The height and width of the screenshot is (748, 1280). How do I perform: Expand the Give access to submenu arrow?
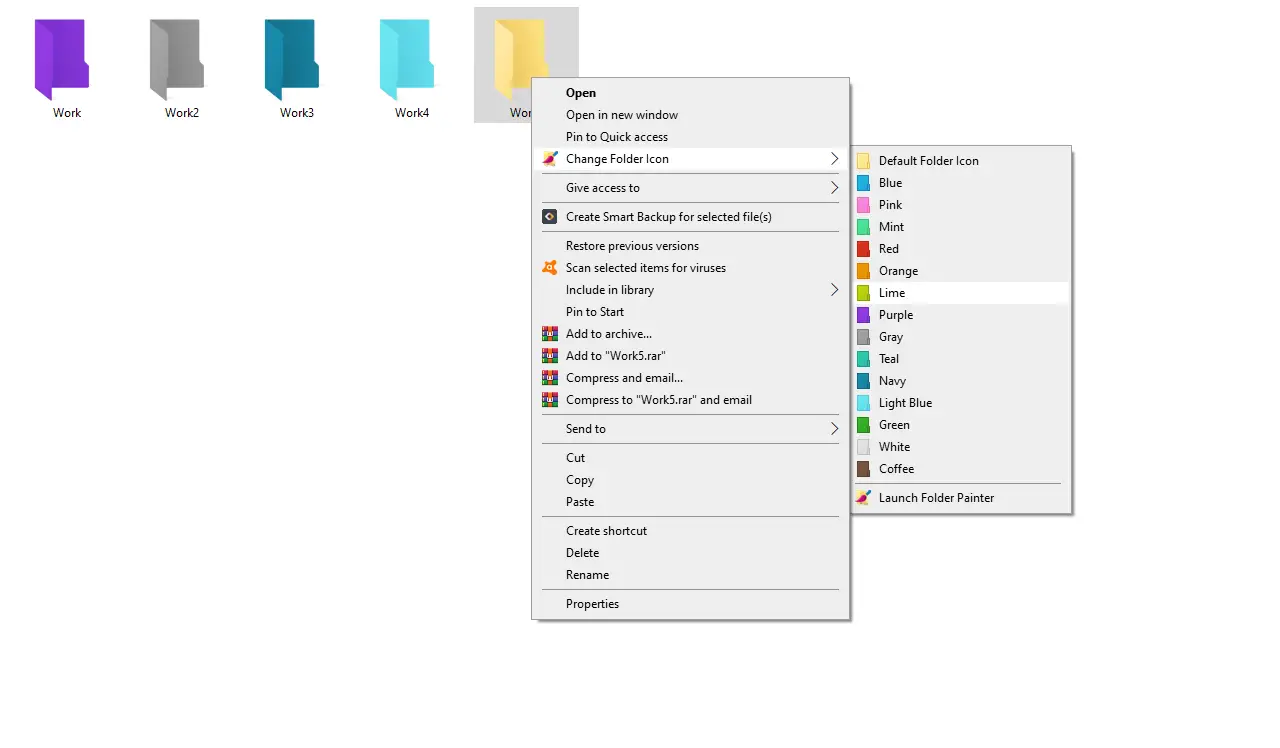834,188
